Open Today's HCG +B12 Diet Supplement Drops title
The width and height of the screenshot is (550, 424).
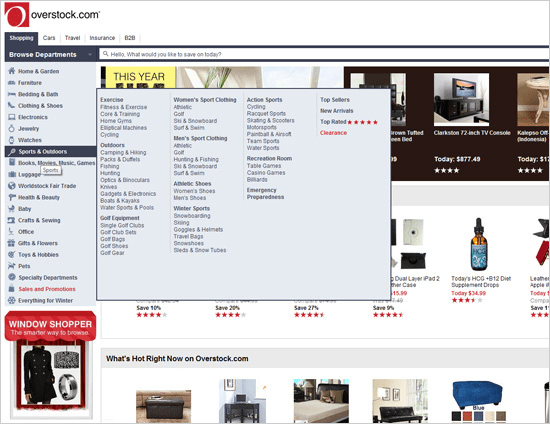(x=481, y=282)
